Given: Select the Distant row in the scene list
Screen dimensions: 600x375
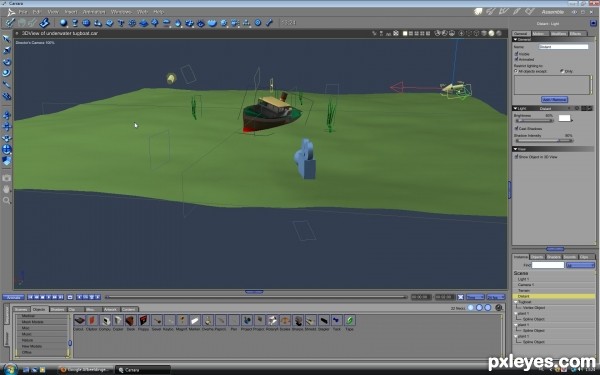Looking at the screenshot, I should click(554, 296).
